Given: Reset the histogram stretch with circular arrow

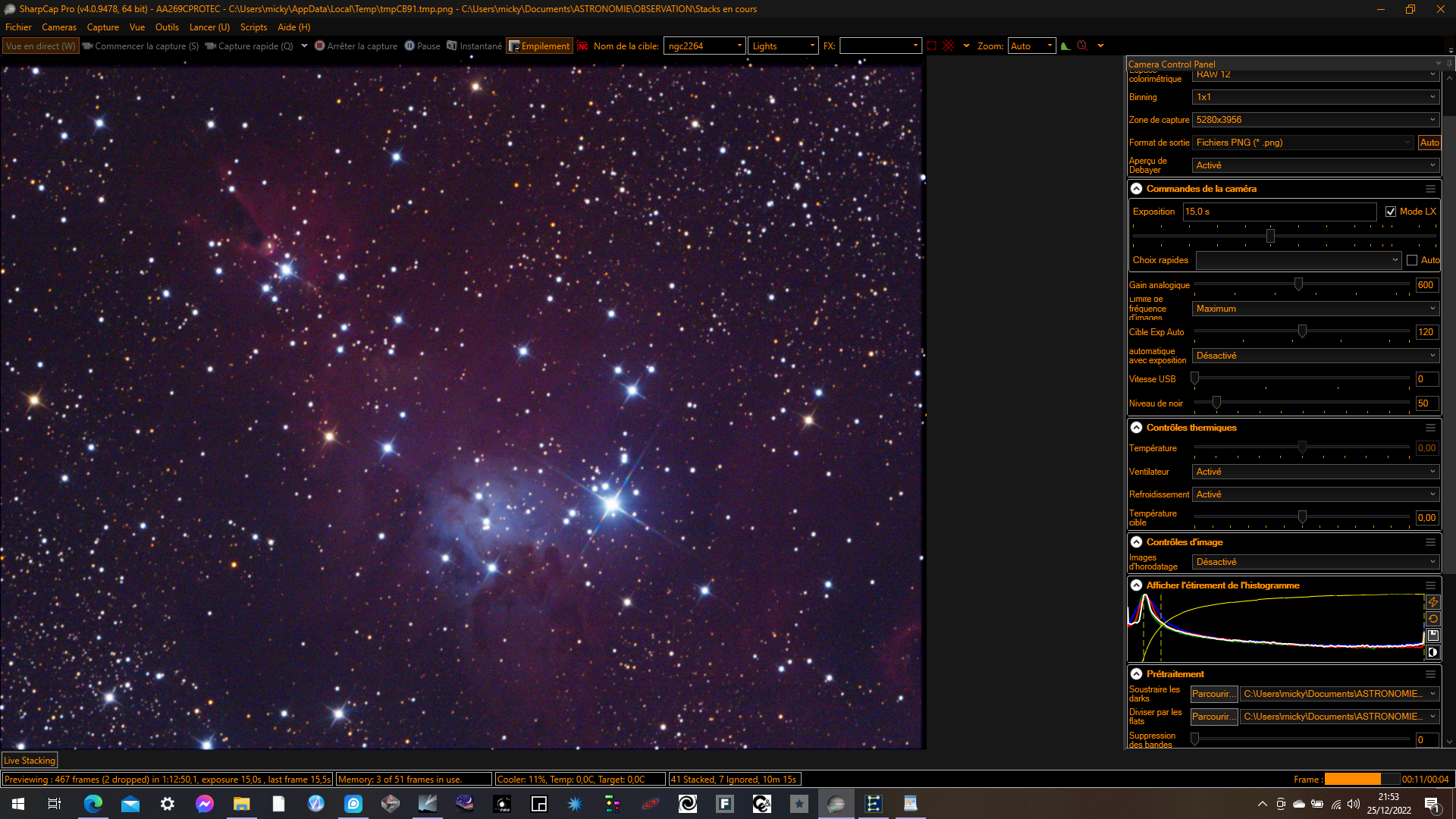Looking at the screenshot, I should tap(1432, 619).
